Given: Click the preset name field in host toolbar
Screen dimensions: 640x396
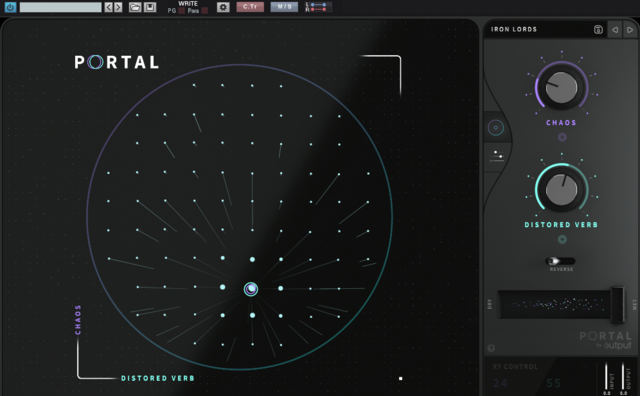Looking at the screenshot, I should (x=60, y=7).
